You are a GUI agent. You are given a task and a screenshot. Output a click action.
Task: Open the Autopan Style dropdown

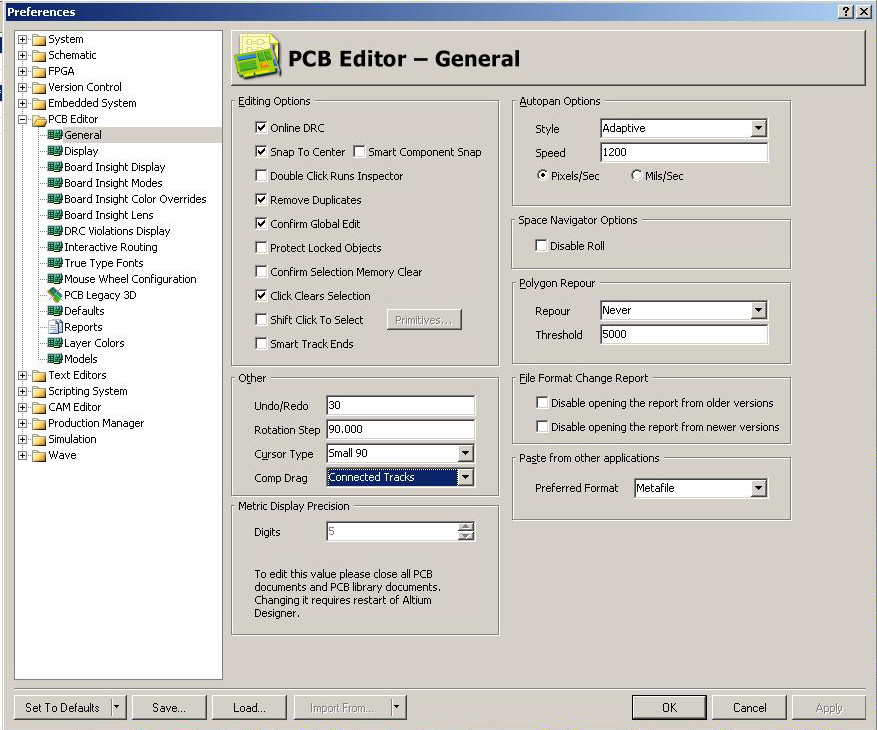coord(758,128)
